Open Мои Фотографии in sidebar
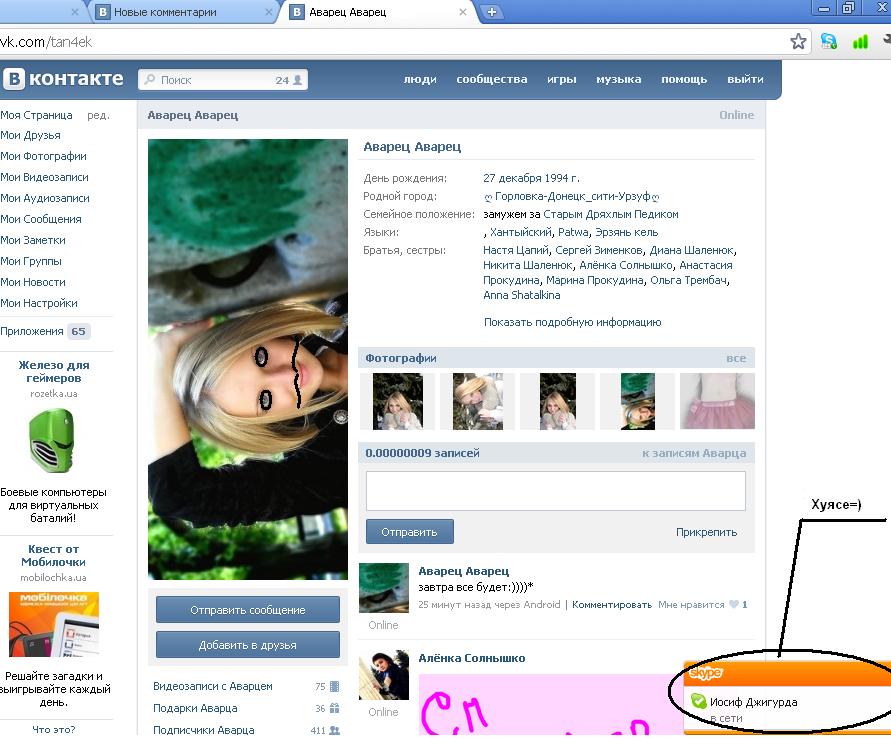Screen dimensions: 891x739 tap(43, 156)
